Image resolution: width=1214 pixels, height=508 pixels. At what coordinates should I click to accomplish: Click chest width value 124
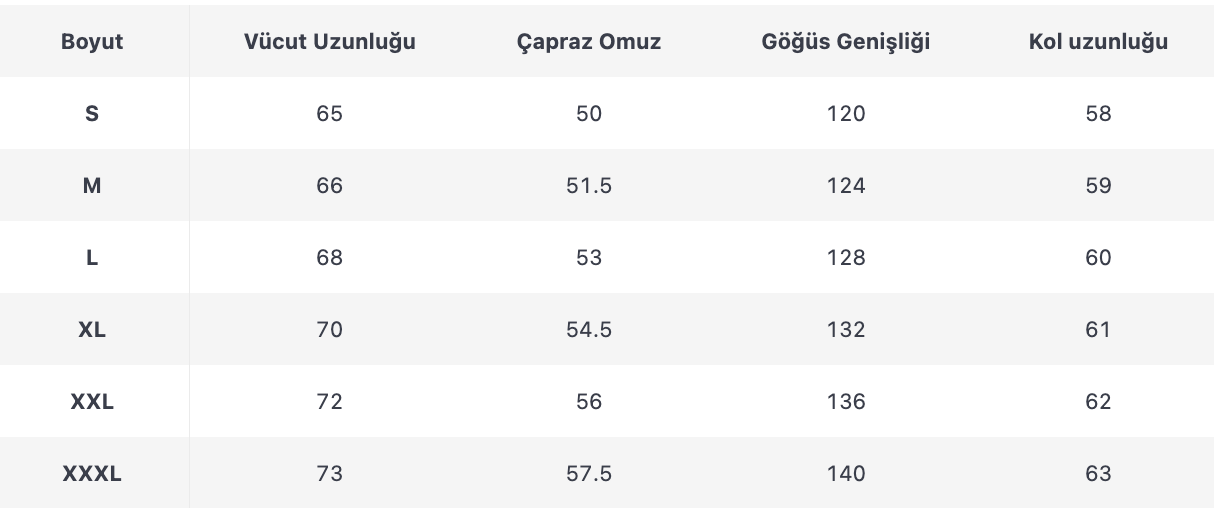point(846,186)
